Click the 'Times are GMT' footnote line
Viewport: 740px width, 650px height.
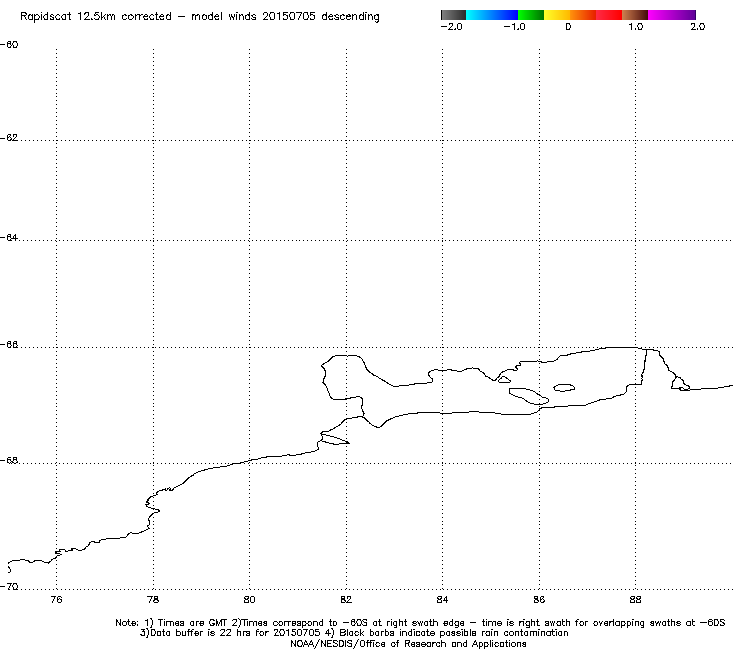pyautogui.click(x=420, y=623)
